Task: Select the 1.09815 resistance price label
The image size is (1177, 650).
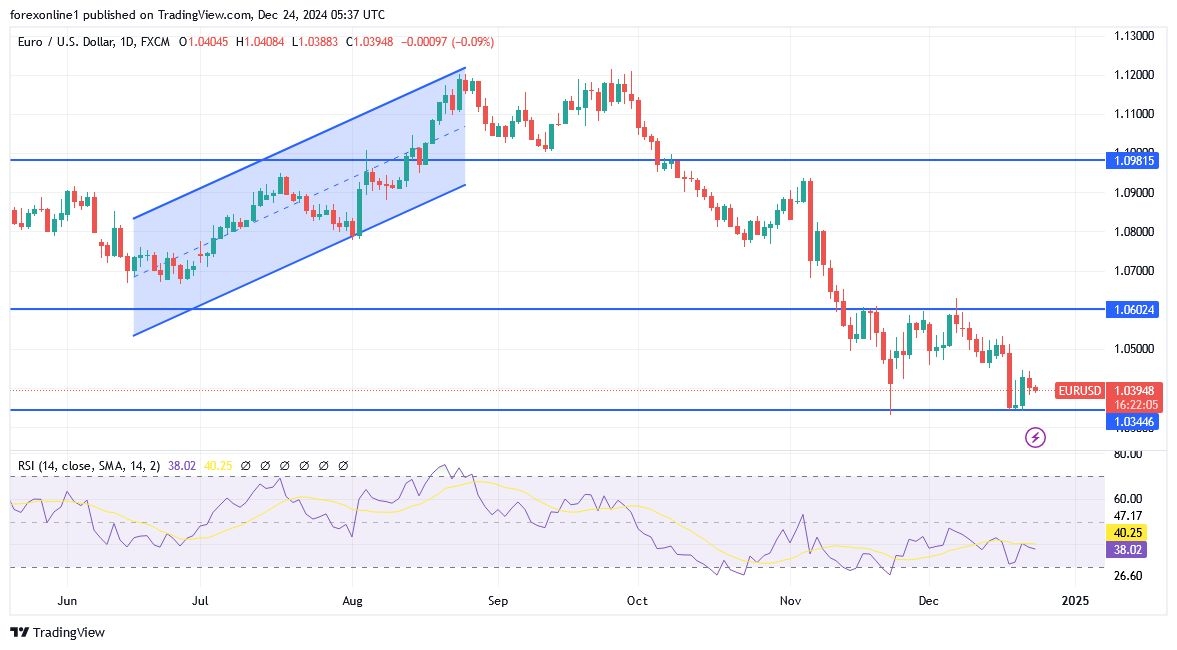Action: click(1133, 160)
